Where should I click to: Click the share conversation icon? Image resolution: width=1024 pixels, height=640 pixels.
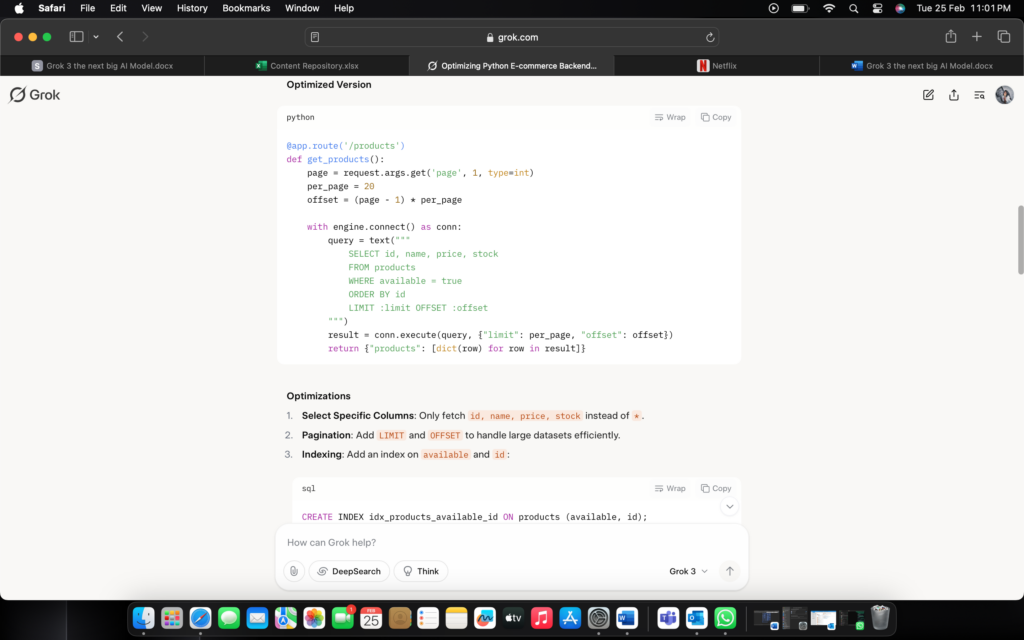[x=954, y=95]
